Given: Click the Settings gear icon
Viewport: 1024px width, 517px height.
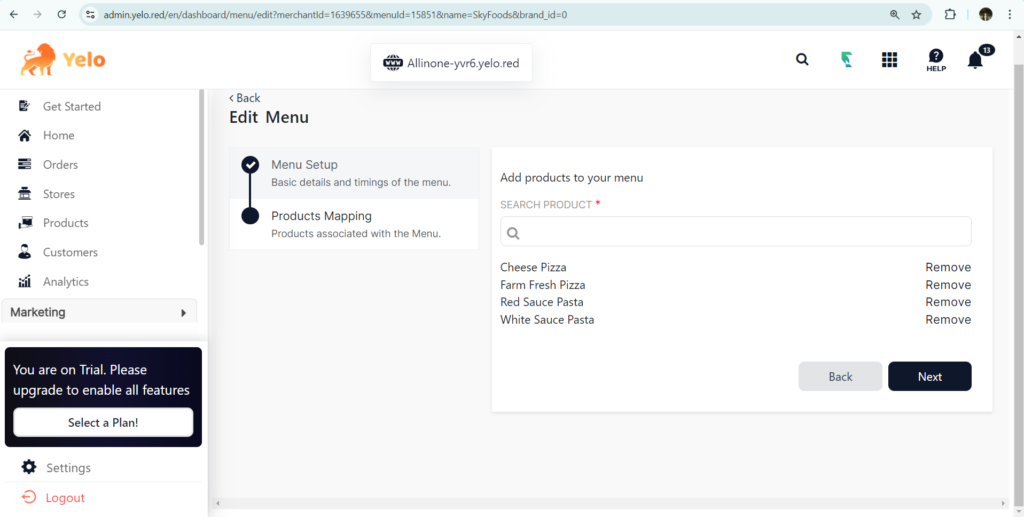Looking at the screenshot, I should 29,467.
